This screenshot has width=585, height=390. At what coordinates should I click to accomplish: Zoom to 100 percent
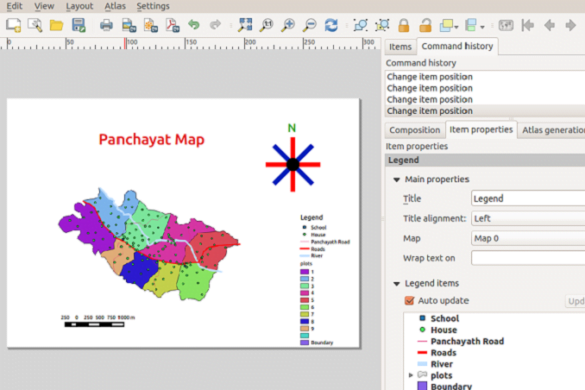[x=266, y=25]
